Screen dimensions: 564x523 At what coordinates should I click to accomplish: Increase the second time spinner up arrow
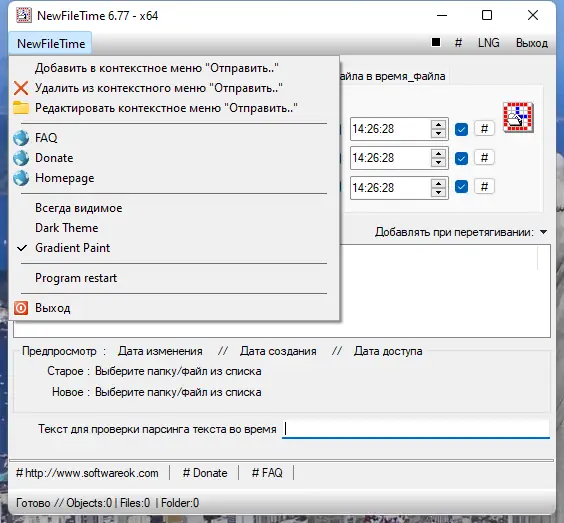438,154
